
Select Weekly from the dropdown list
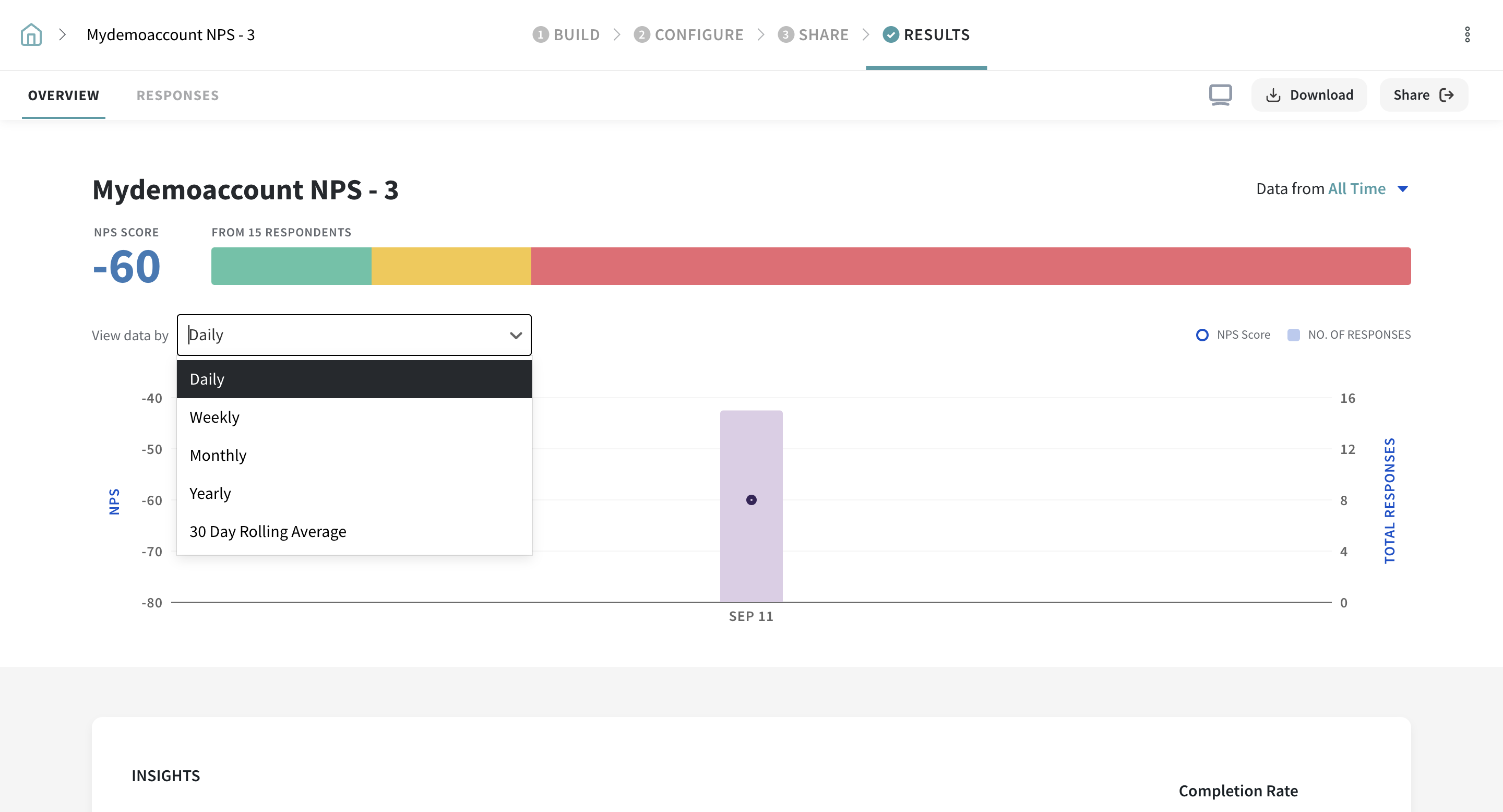point(214,417)
